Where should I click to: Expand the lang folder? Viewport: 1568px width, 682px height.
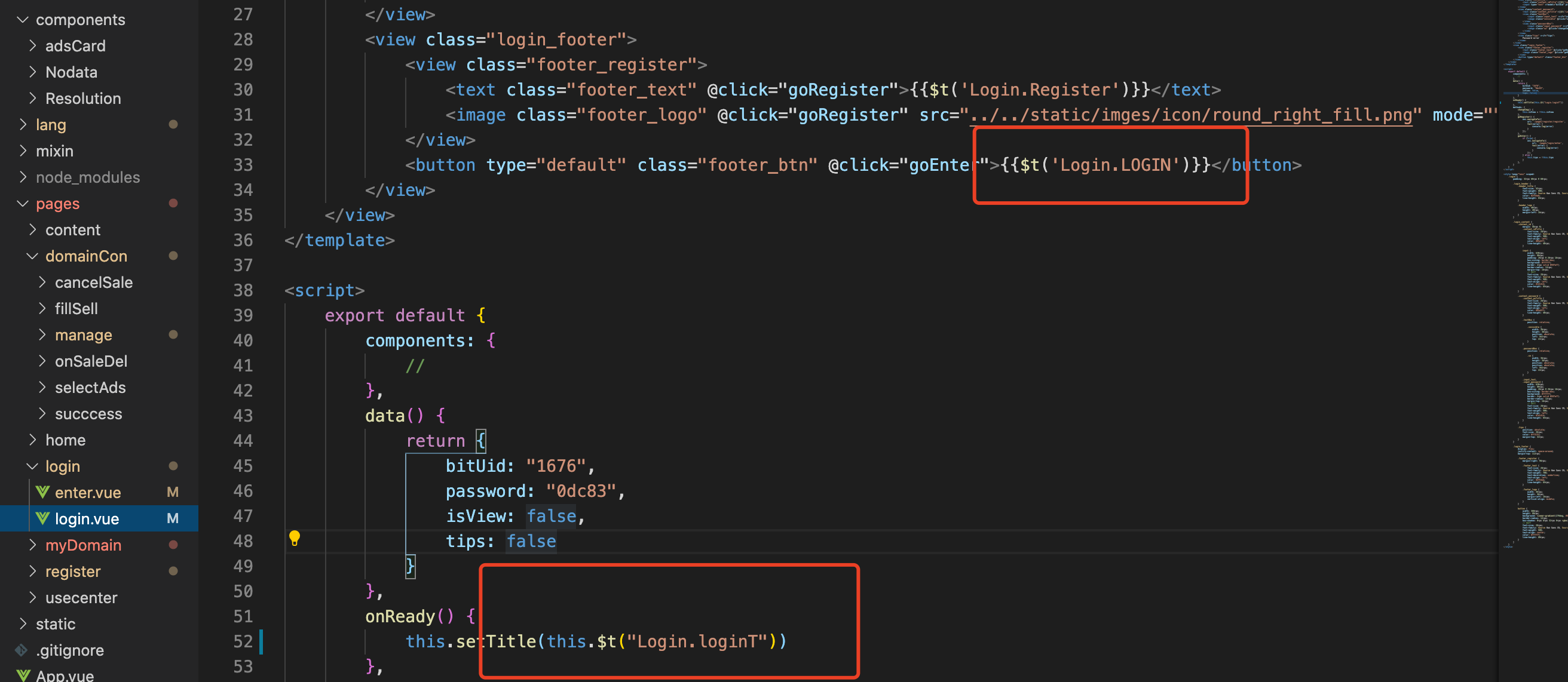point(23,124)
